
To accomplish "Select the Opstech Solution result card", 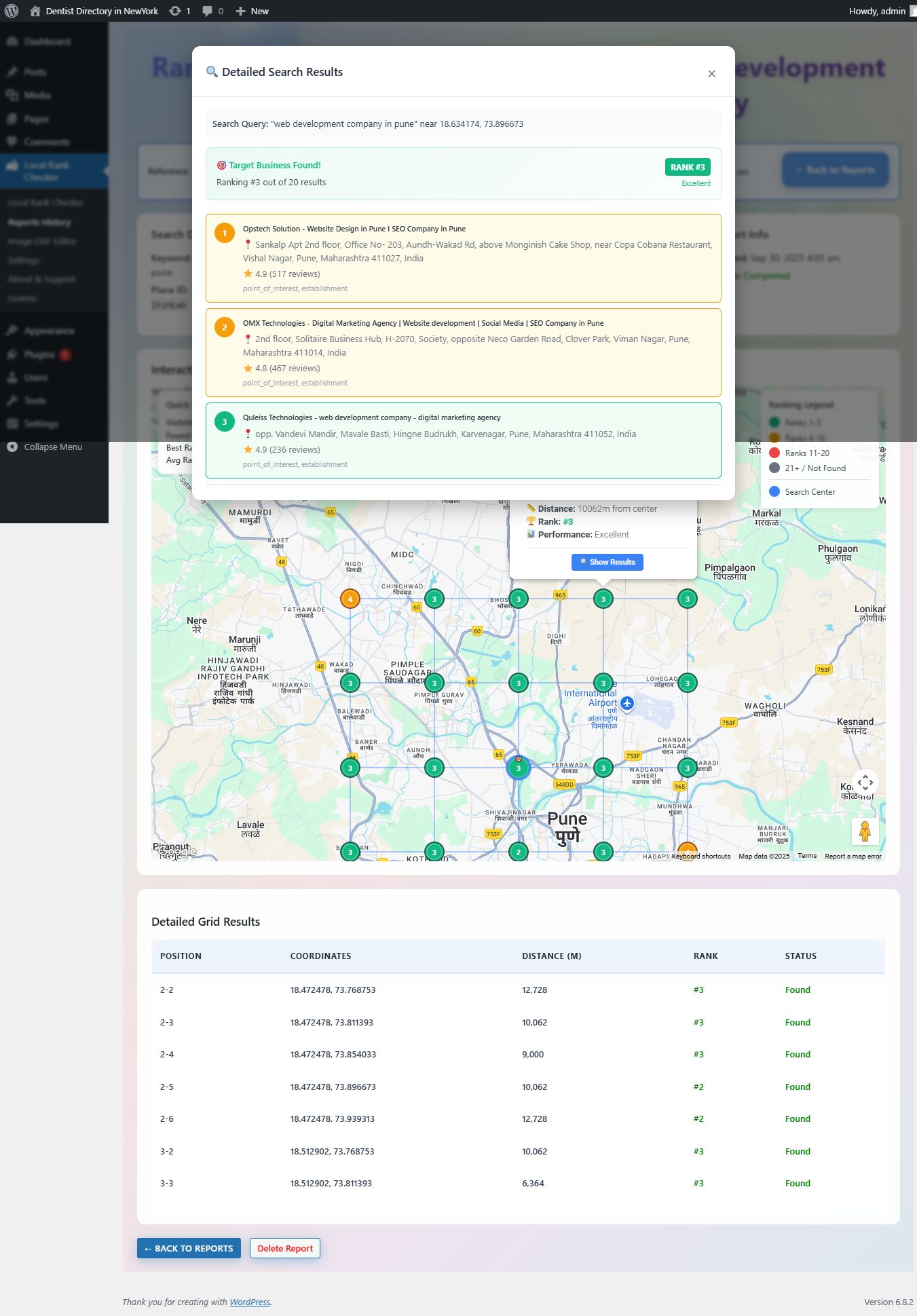I will [x=463, y=258].
